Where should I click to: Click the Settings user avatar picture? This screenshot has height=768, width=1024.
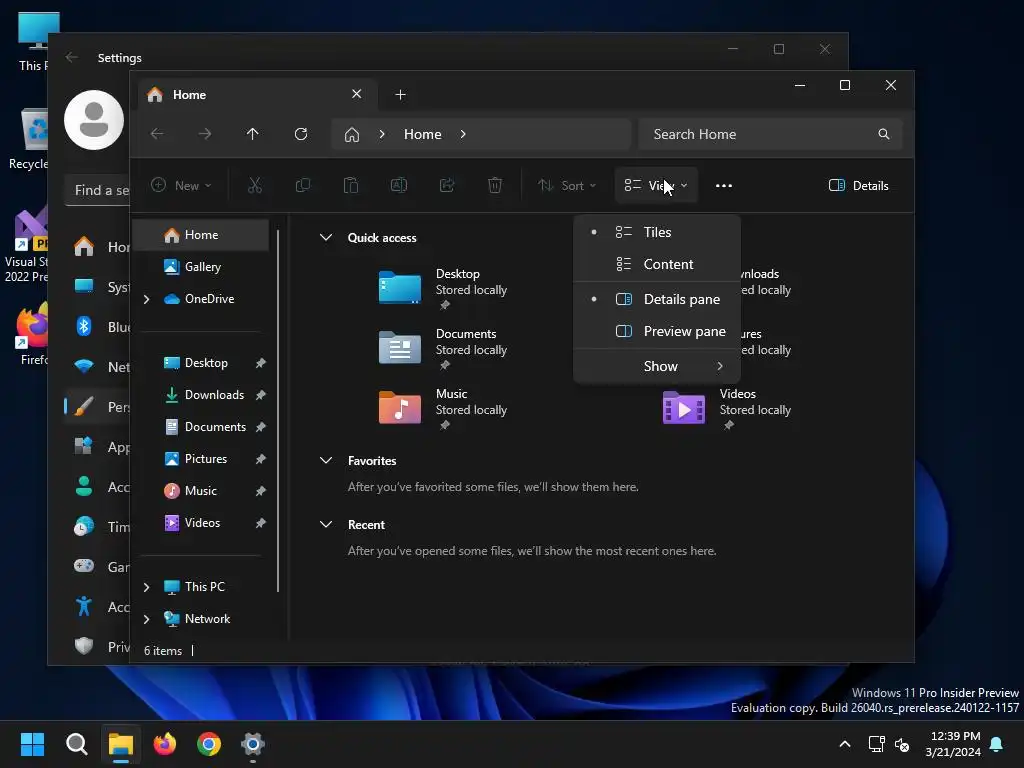[x=94, y=120]
